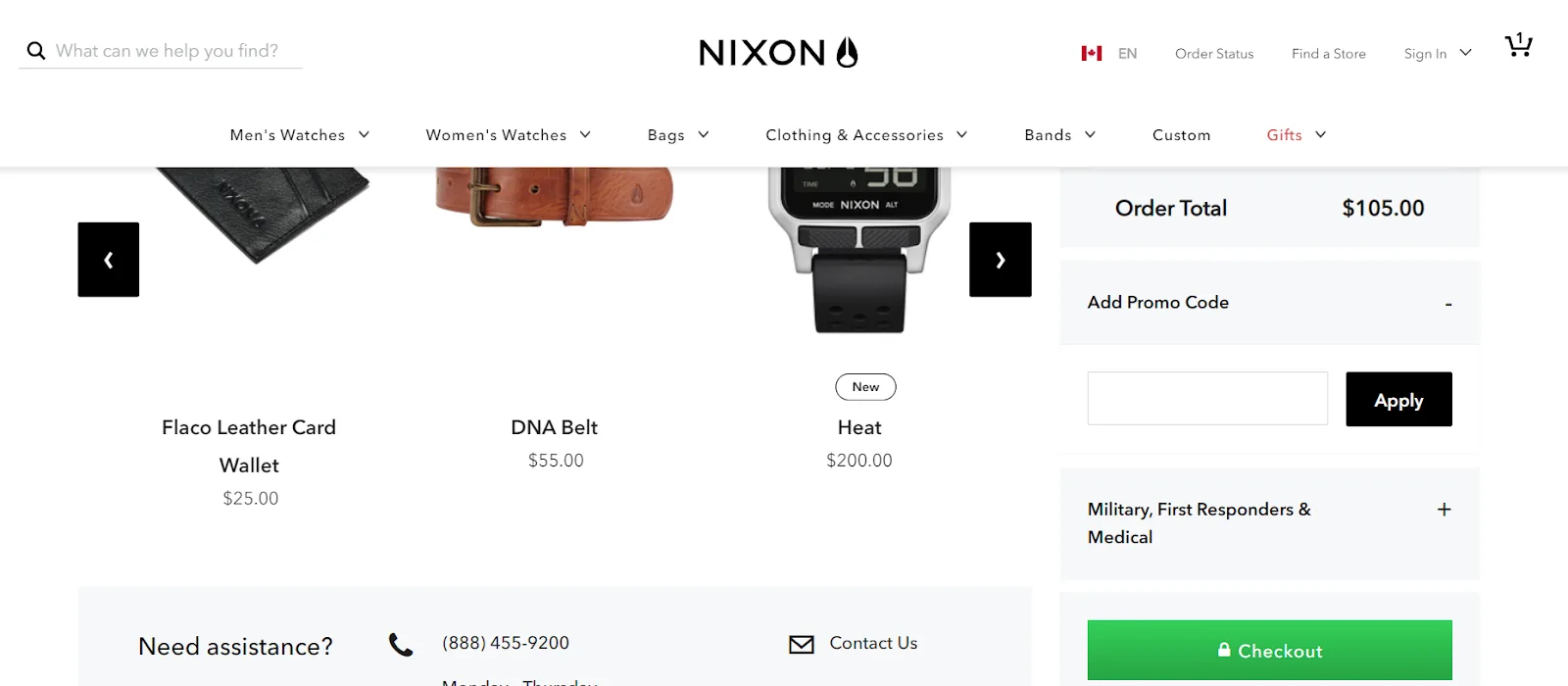Open the shopping cart icon
The width and height of the screenshot is (1568, 686).
(x=1518, y=46)
